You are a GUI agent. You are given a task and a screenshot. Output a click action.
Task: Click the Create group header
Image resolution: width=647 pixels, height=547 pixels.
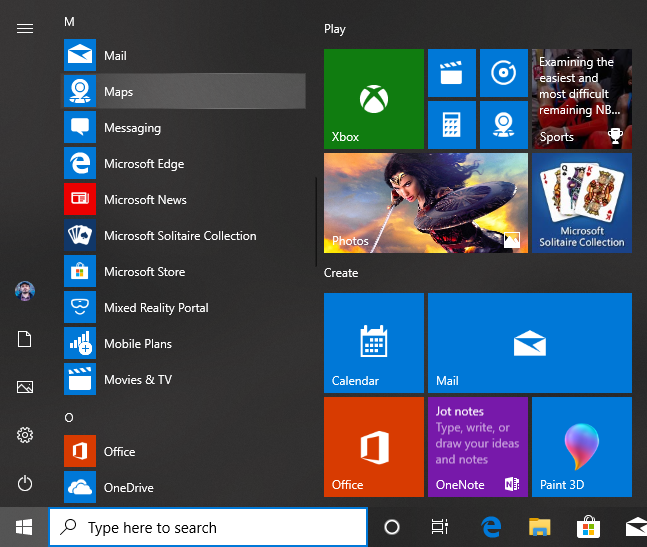341,273
